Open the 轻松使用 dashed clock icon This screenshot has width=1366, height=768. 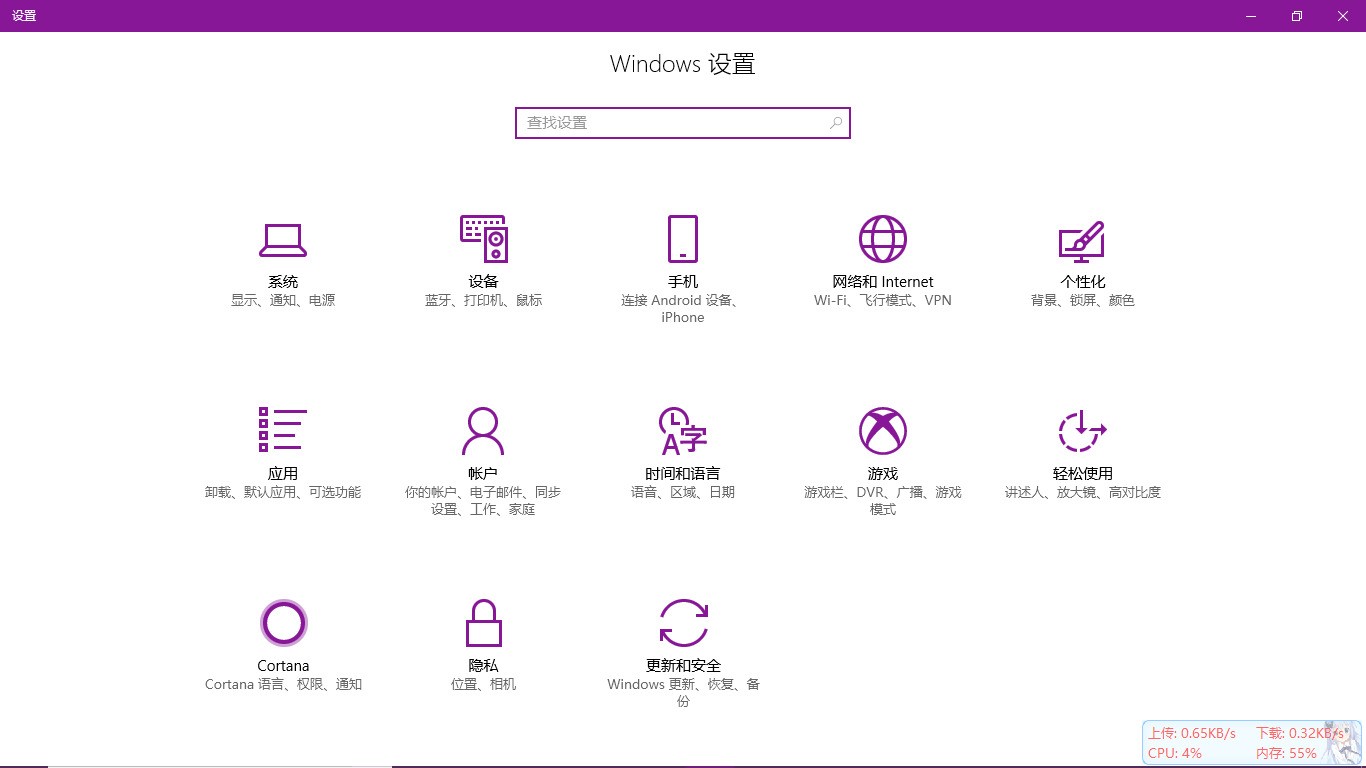1083,431
